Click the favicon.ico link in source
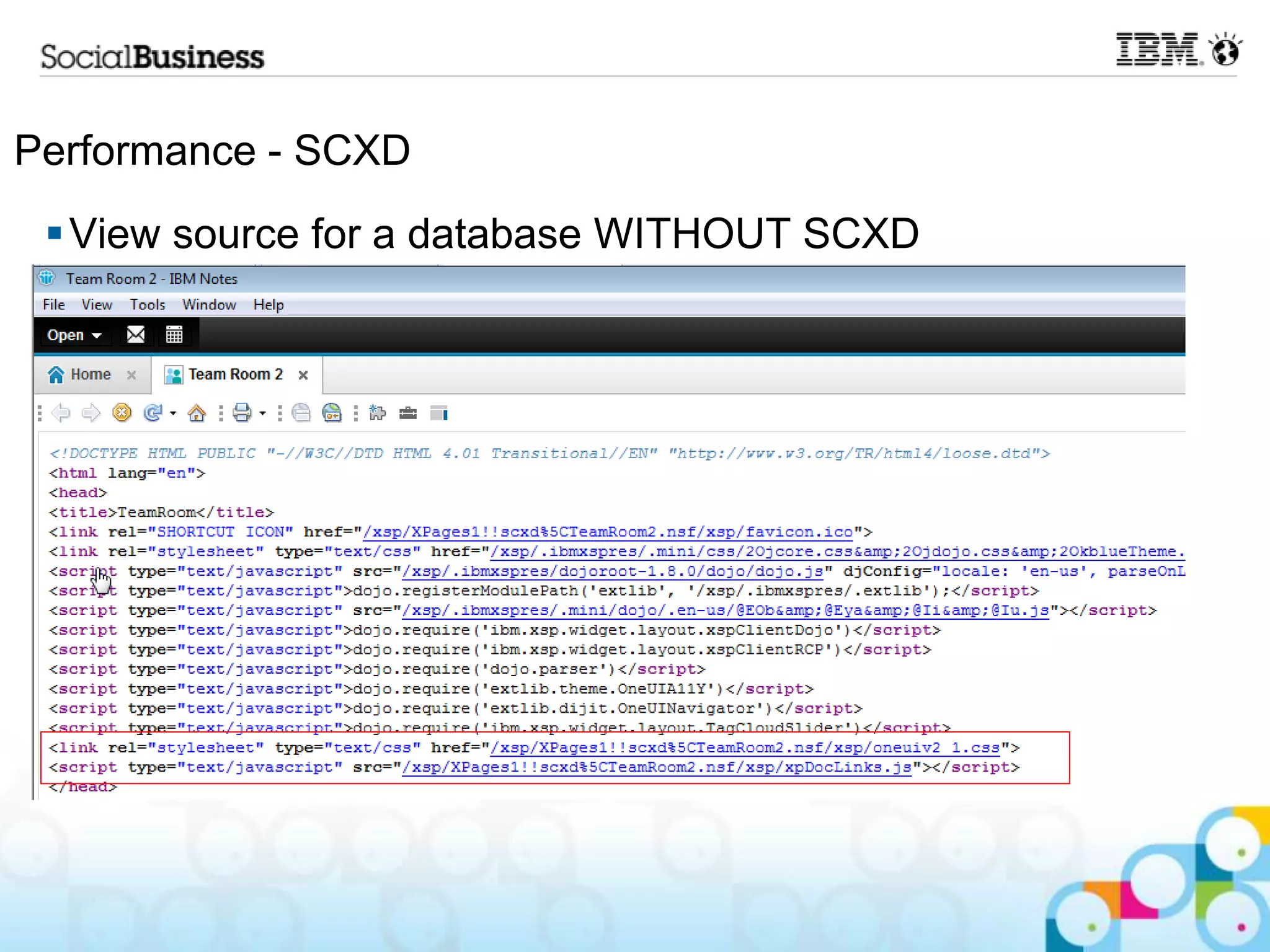 (608, 532)
